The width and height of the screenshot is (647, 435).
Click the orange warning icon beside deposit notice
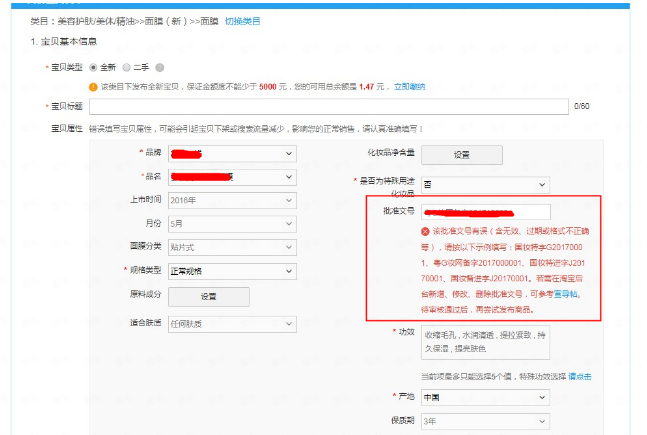tap(94, 87)
